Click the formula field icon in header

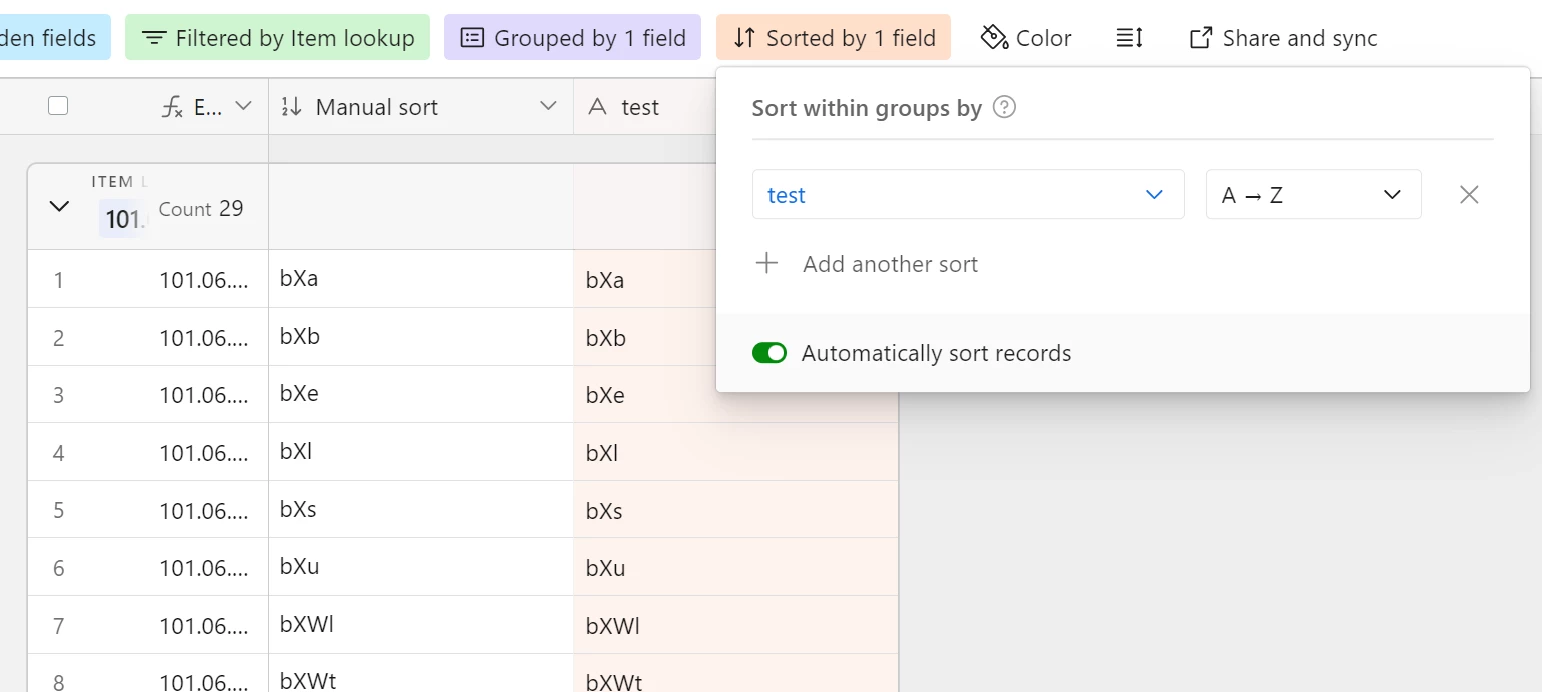tap(172, 107)
